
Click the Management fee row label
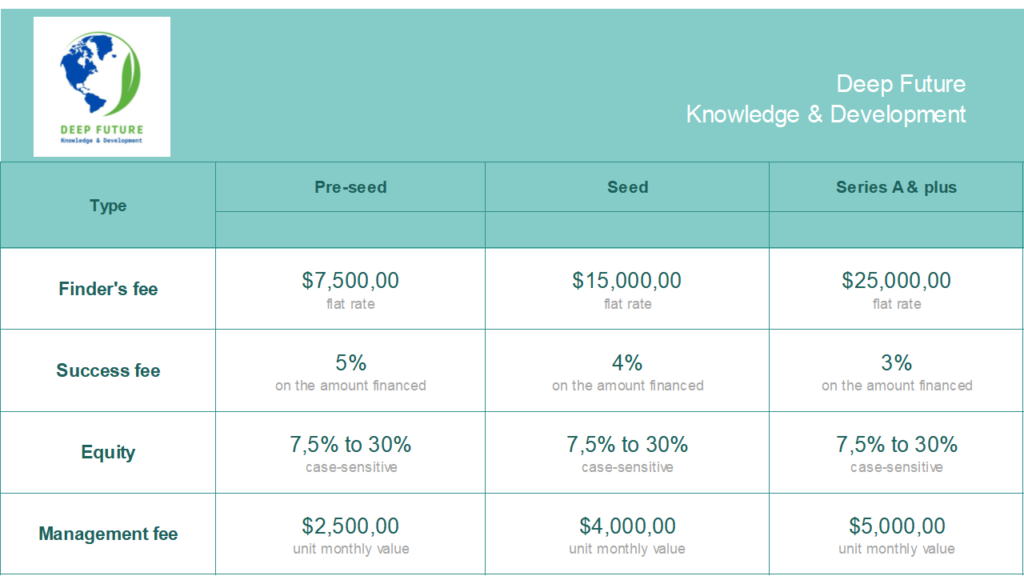pyautogui.click(x=108, y=534)
